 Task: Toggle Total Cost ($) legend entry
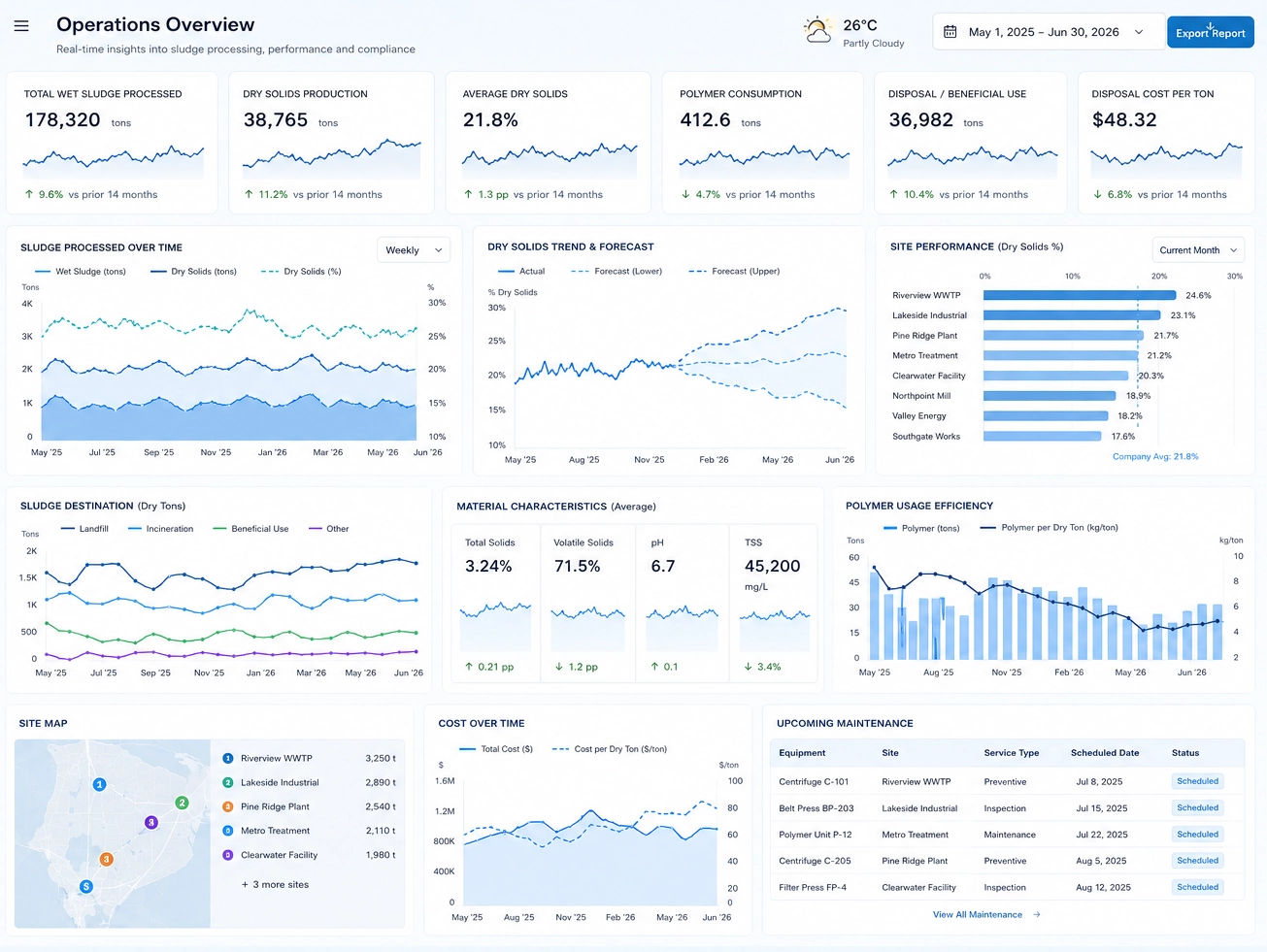(x=496, y=749)
